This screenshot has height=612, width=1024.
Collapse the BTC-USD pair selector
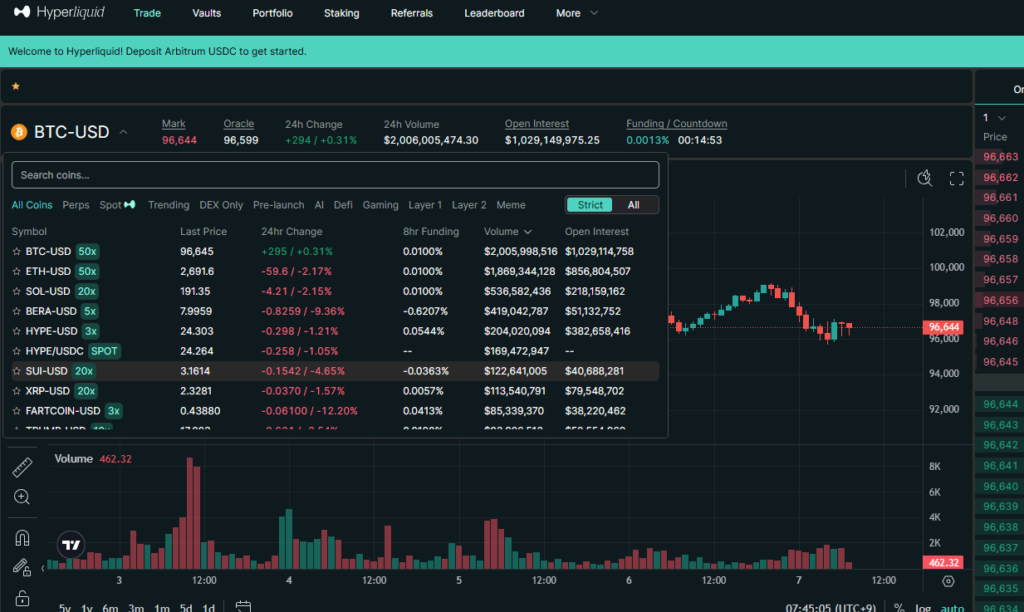click(123, 132)
